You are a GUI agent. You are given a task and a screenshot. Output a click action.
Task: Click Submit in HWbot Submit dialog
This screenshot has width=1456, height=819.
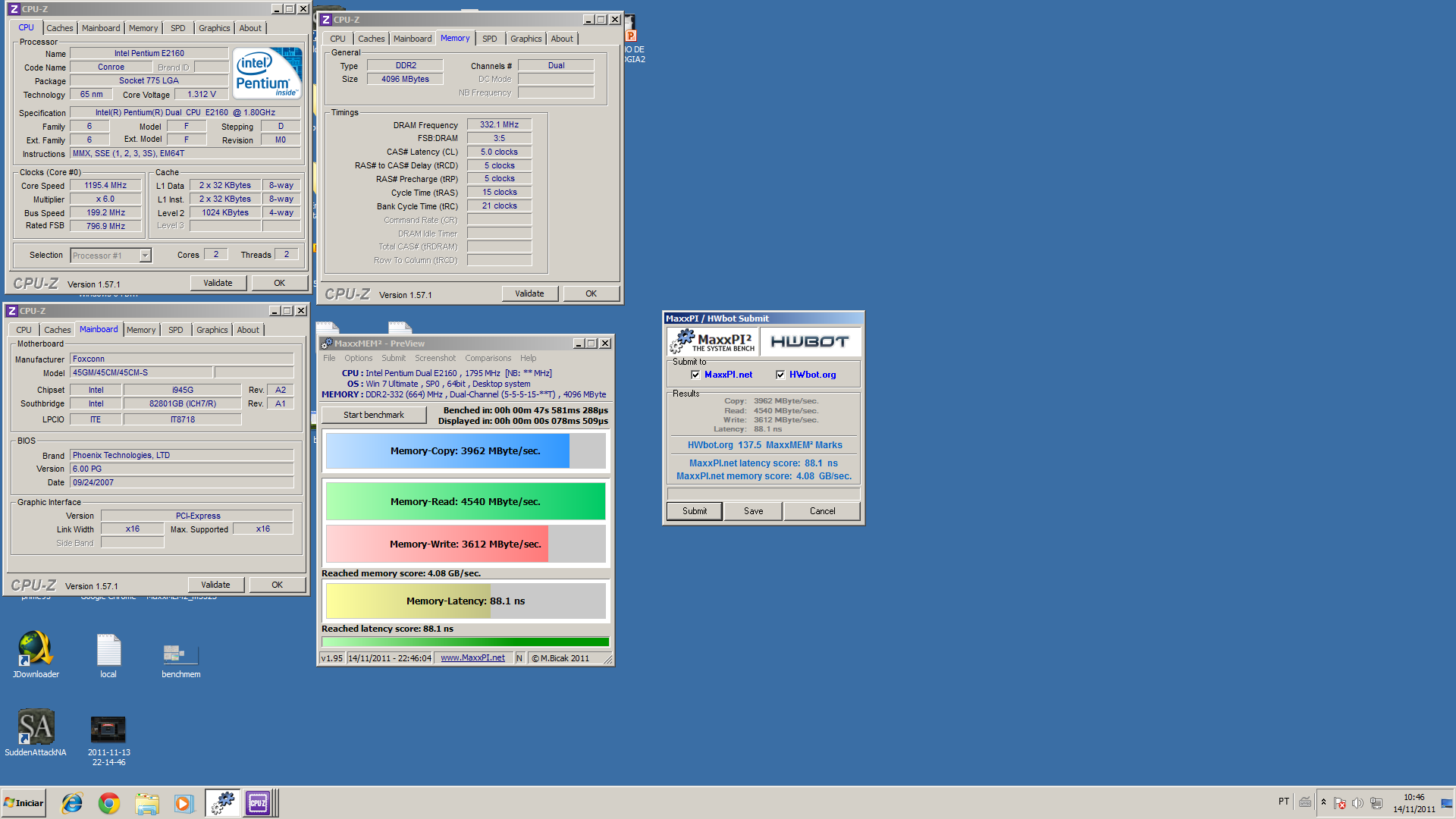coord(694,511)
